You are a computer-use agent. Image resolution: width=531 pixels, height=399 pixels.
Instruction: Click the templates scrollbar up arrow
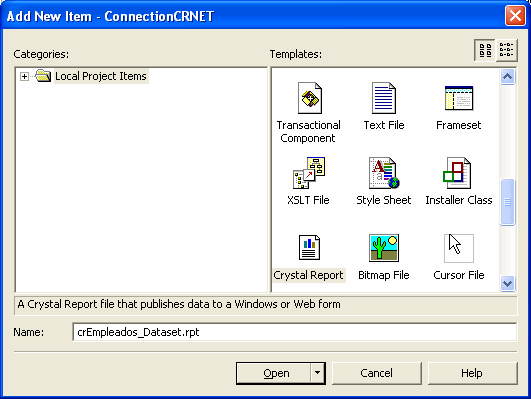pos(507,77)
